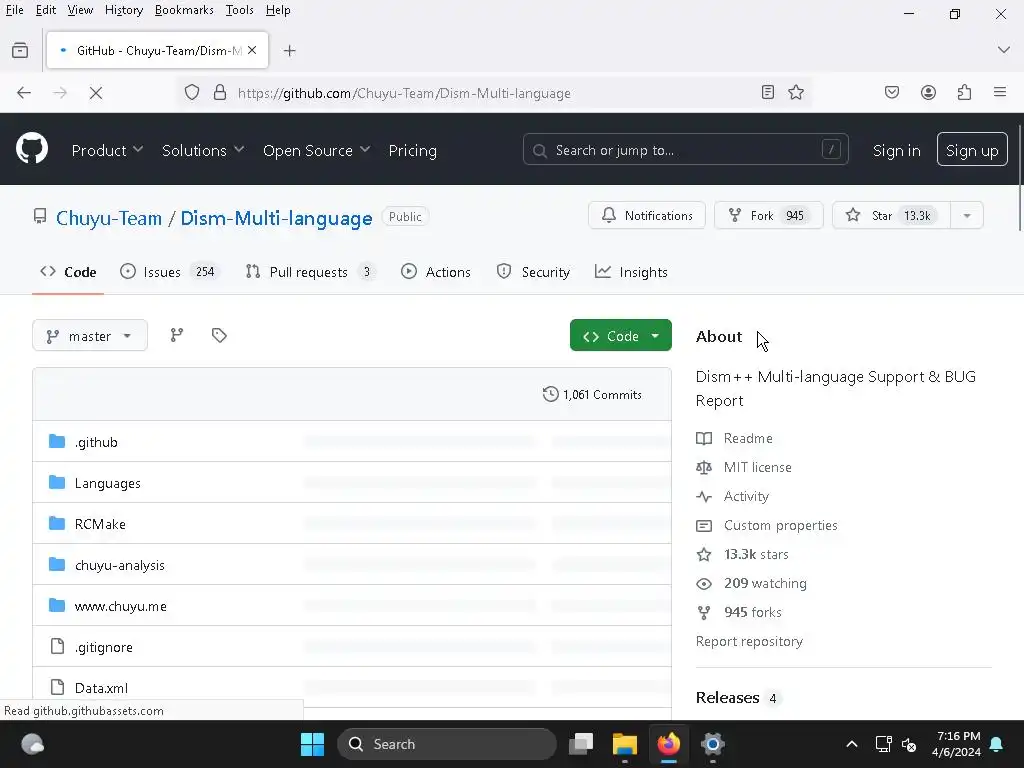
Task: Open the Save to Pocket icon
Action: 892,93
